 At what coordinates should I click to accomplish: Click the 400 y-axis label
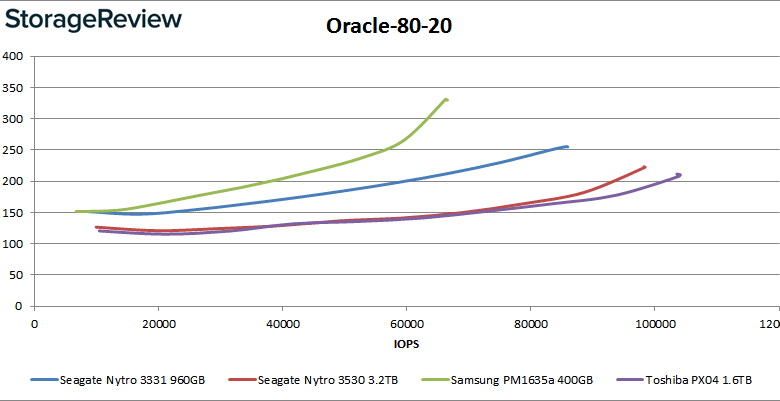[x=12, y=56]
